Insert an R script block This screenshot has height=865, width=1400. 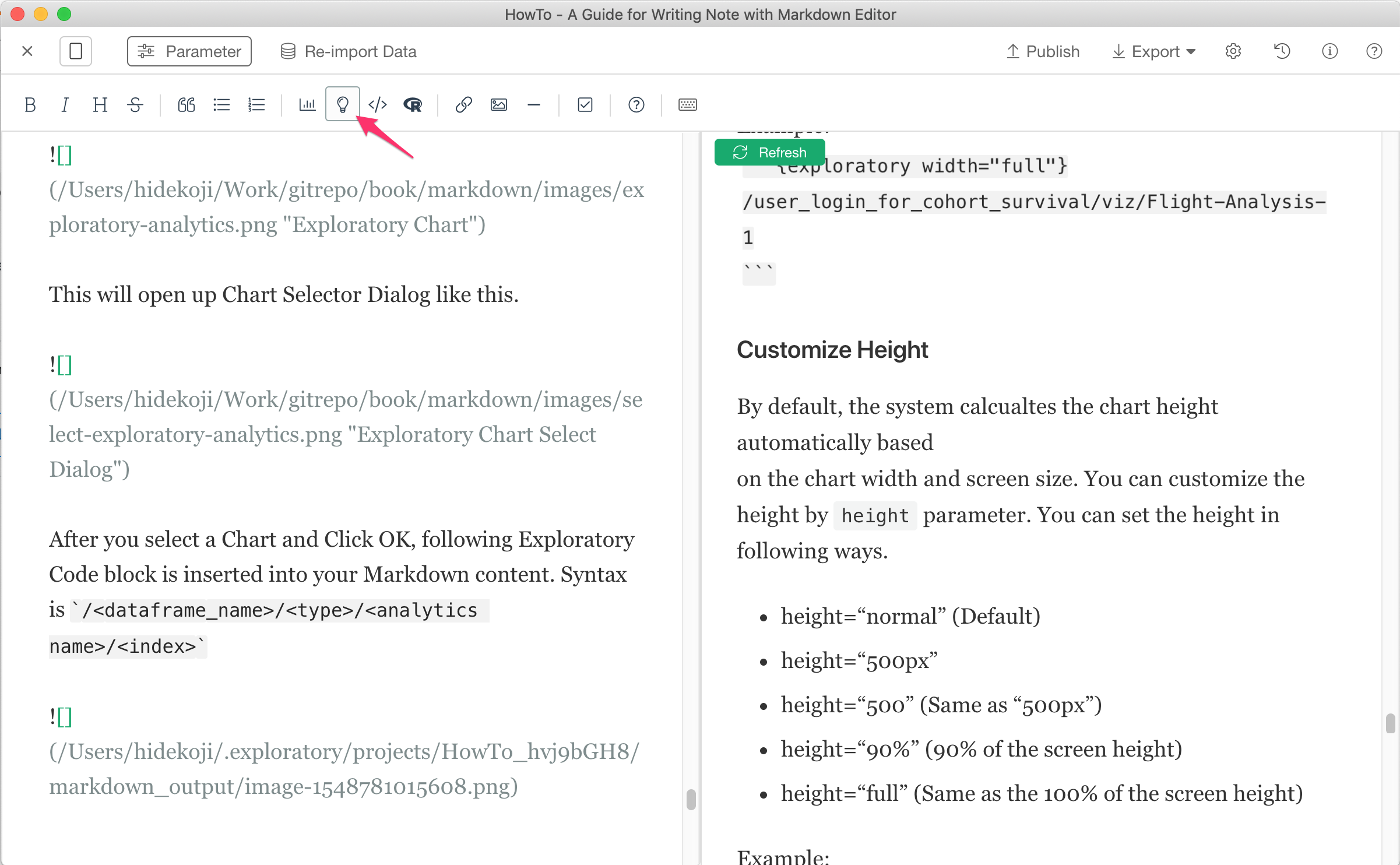coord(413,105)
